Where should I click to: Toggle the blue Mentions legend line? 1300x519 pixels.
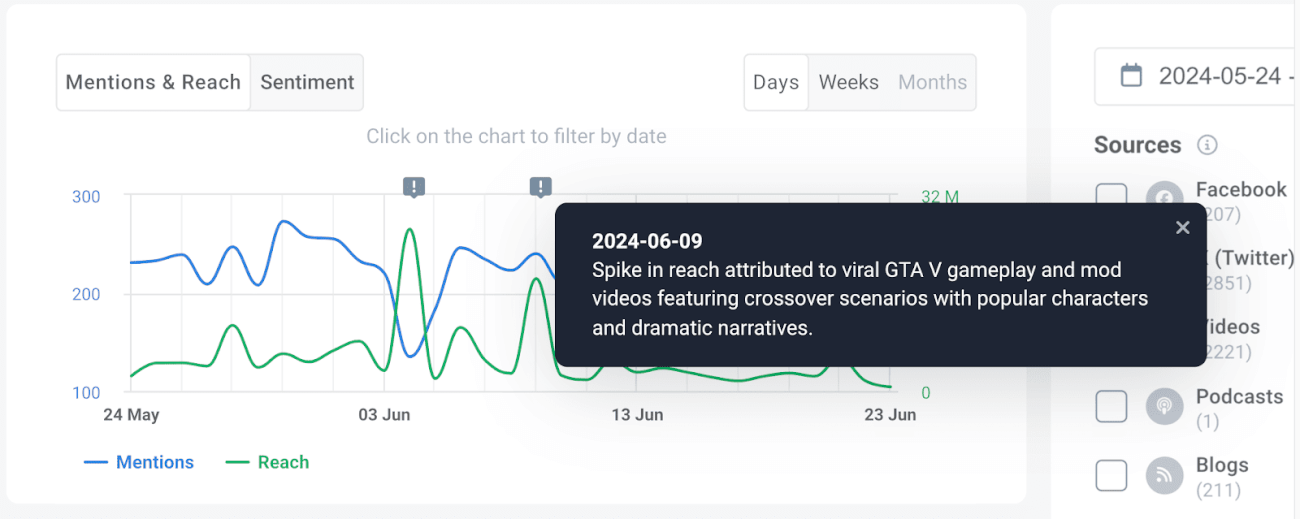pos(139,462)
